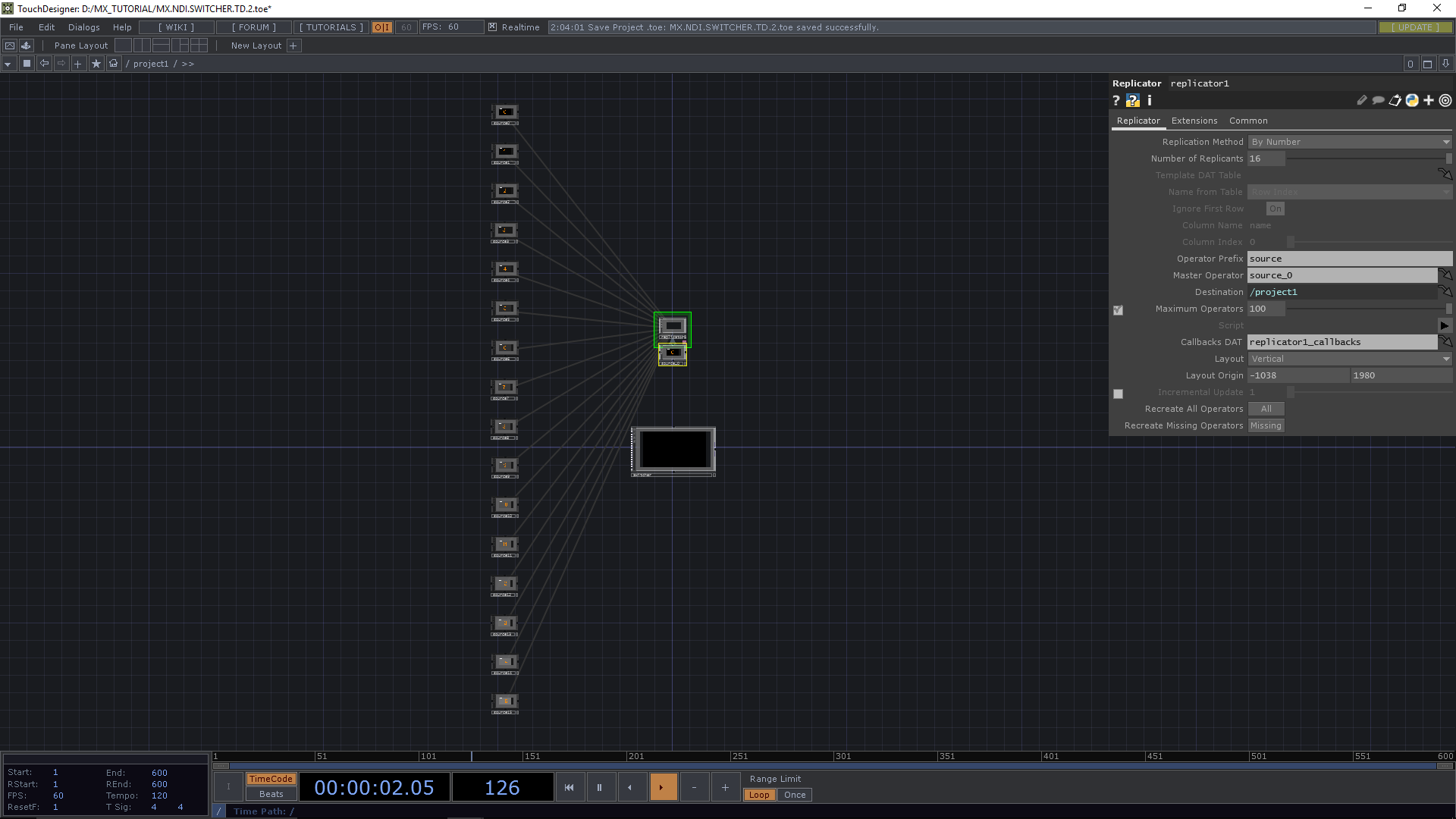Click the network back arrow
1456x819 pixels.
pos(44,64)
